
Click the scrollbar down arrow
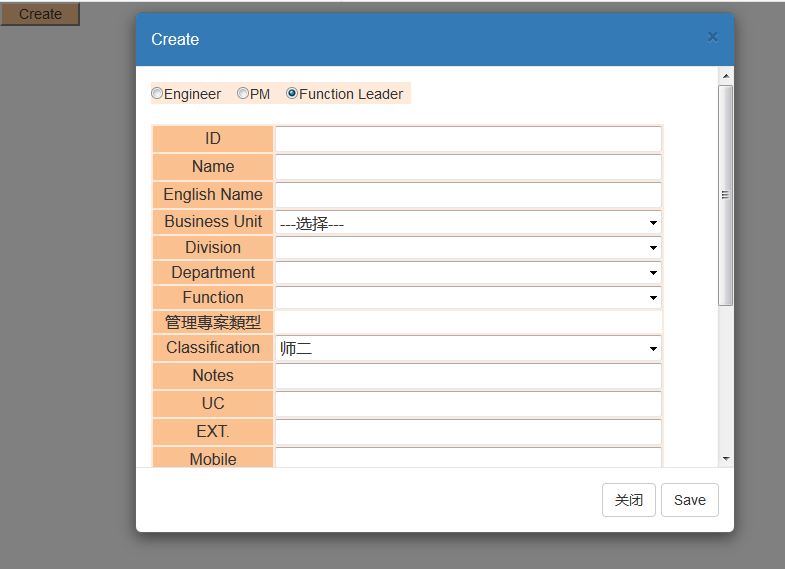point(726,458)
